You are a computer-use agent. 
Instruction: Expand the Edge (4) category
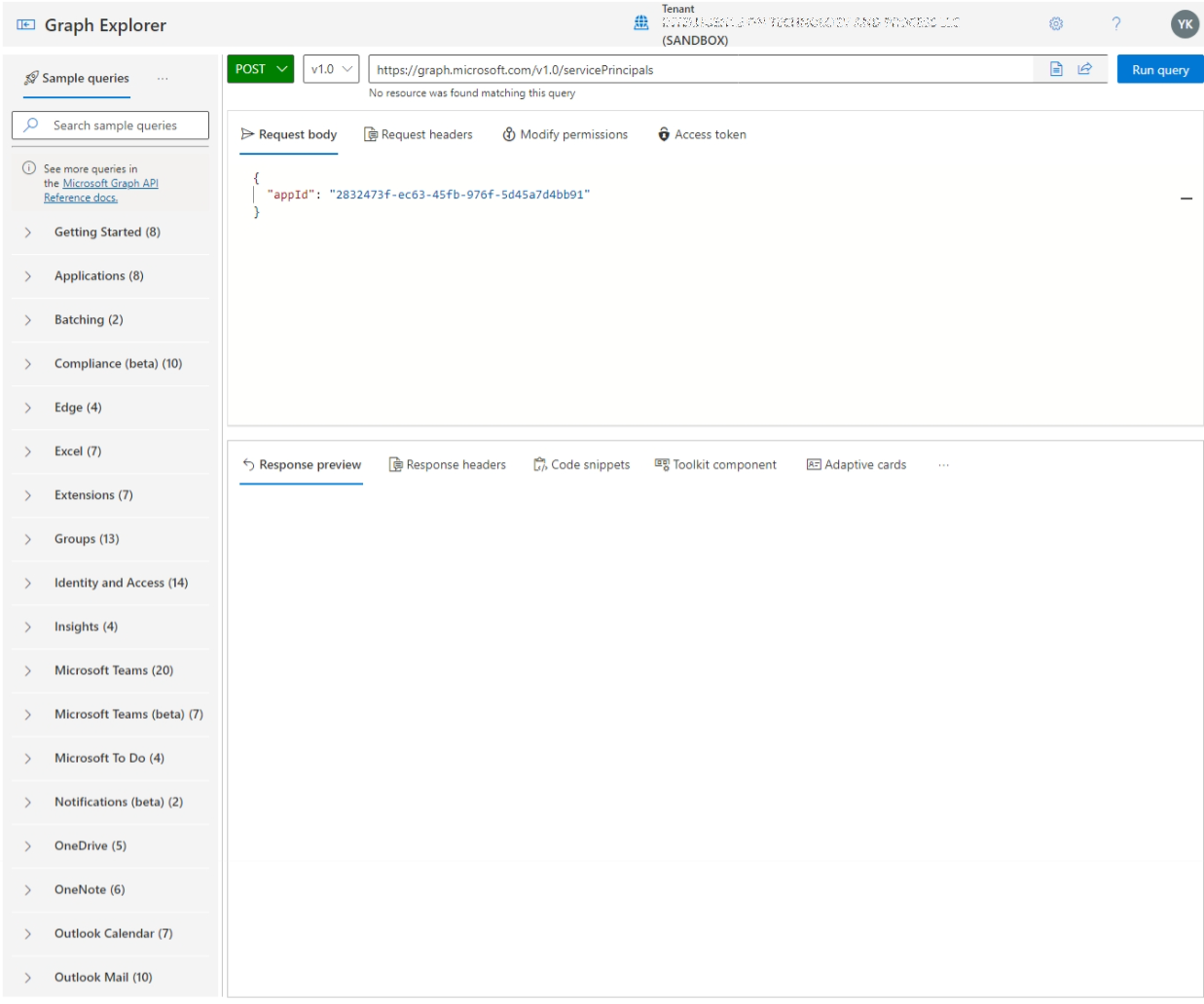point(110,408)
